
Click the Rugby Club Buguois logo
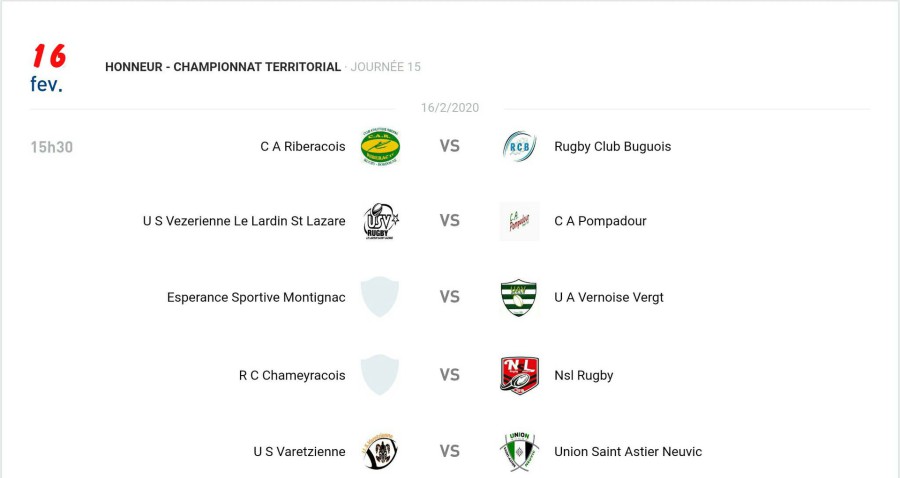click(519, 147)
